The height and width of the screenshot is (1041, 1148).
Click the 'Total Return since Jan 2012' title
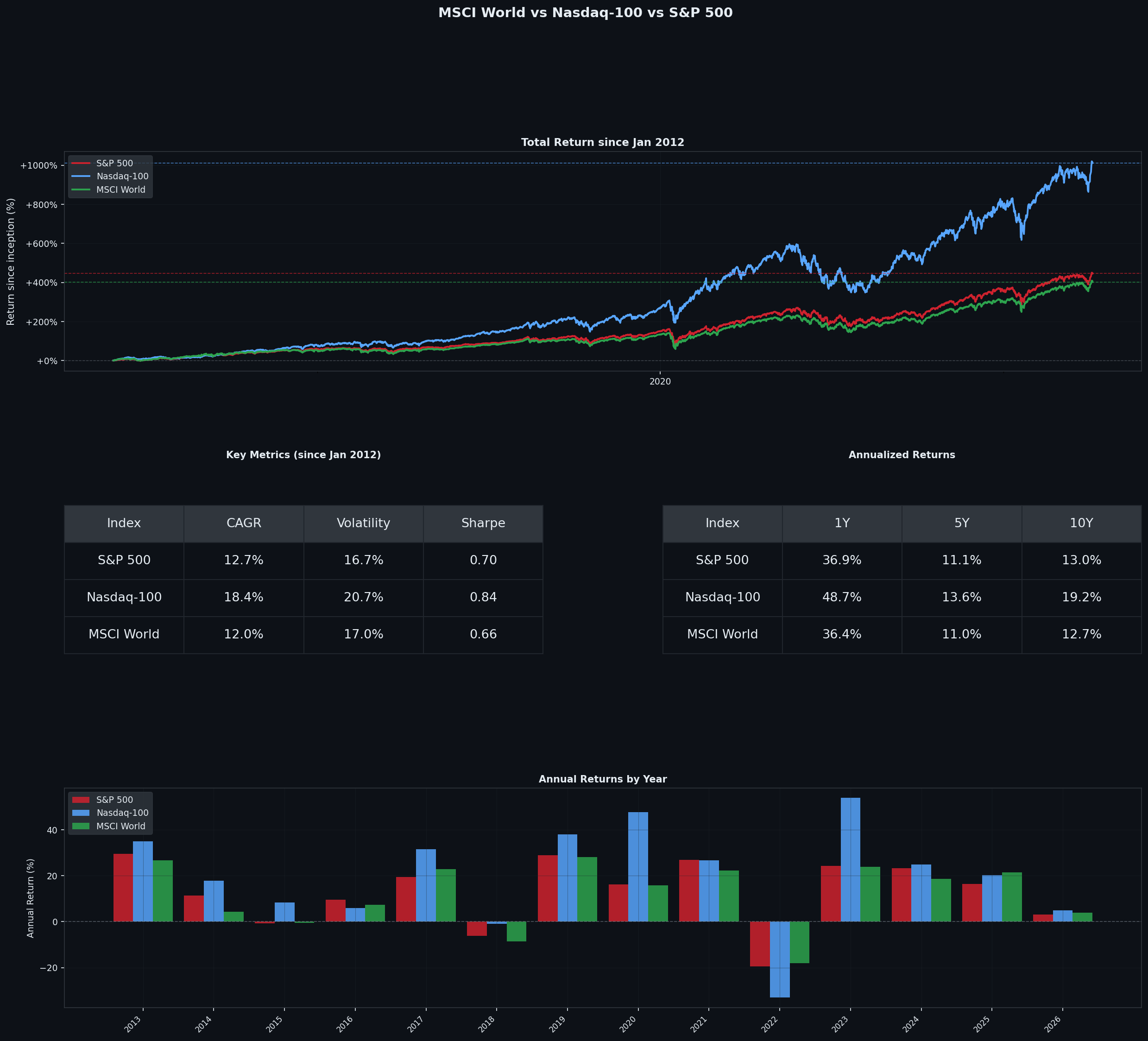click(602, 142)
